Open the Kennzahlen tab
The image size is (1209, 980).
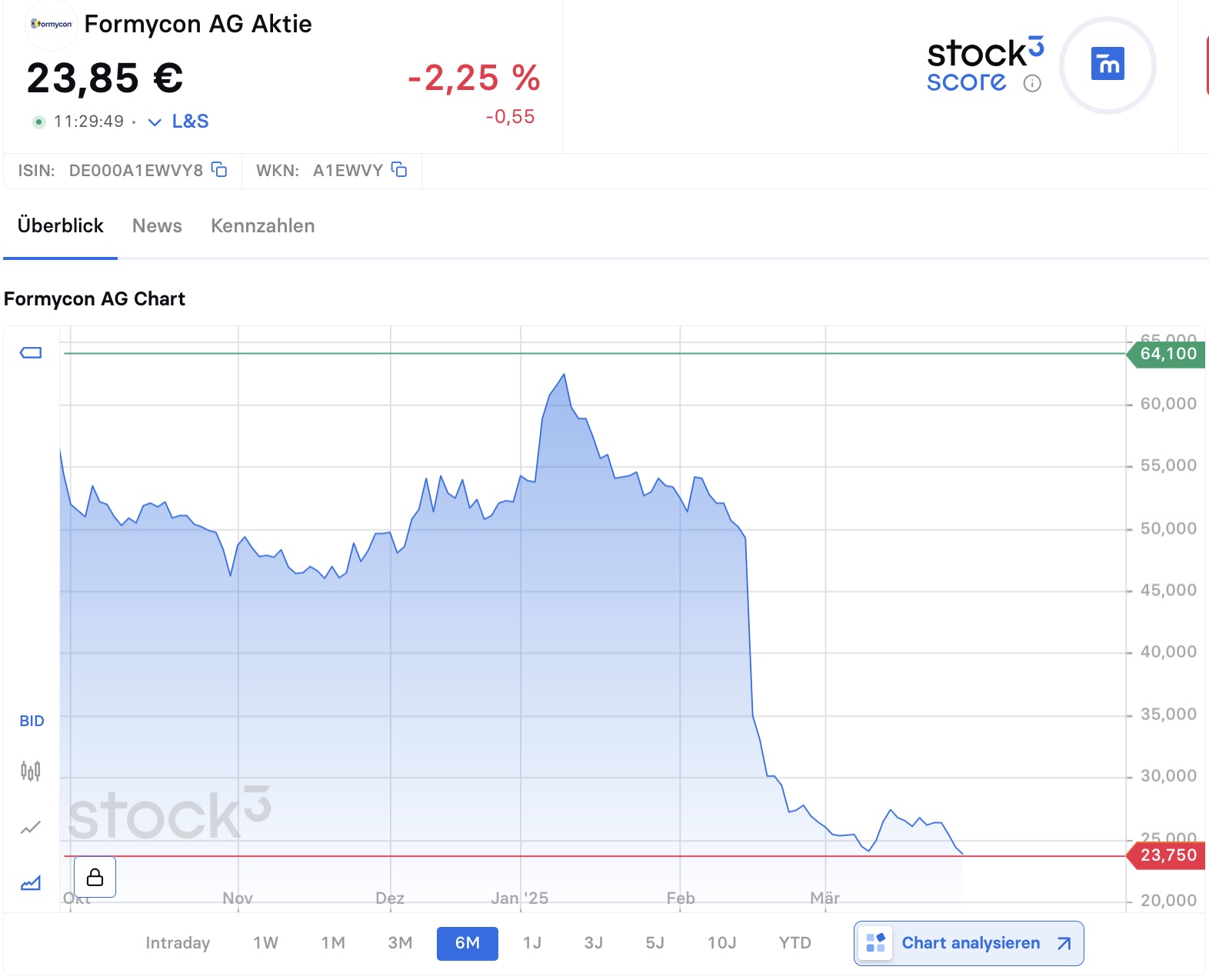[263, 225]
